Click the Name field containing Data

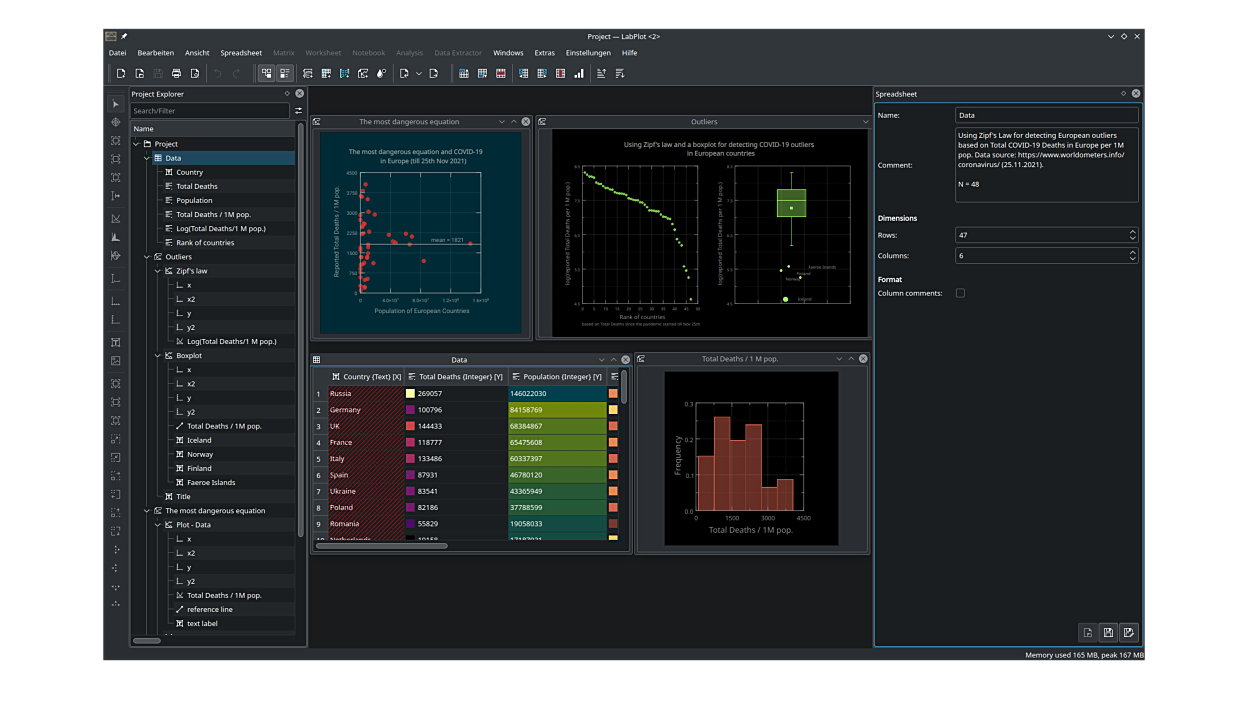[1046, 115]
